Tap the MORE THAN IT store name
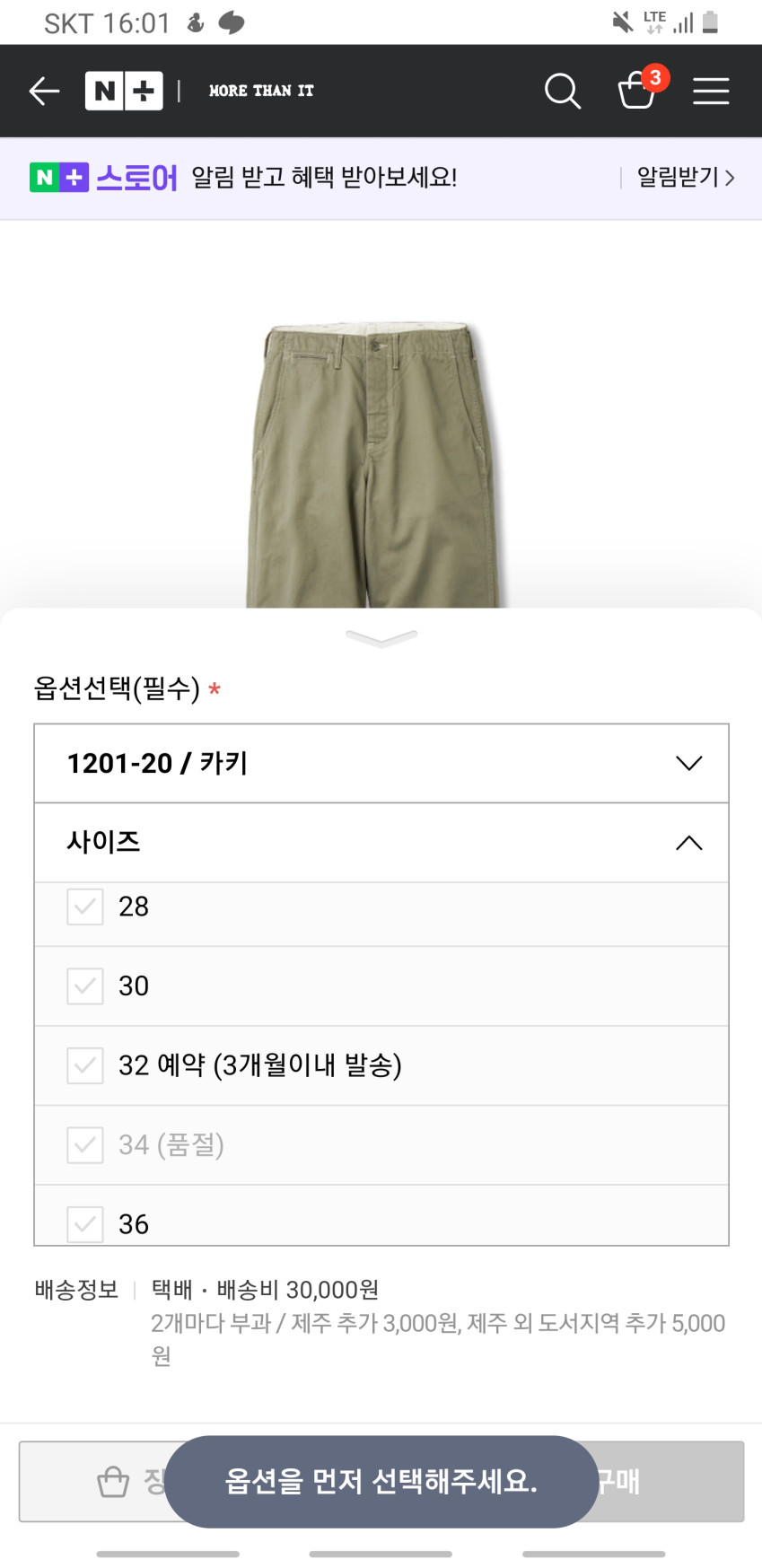The width and height of the screenshot is (762, 1568). pos(261,91)
